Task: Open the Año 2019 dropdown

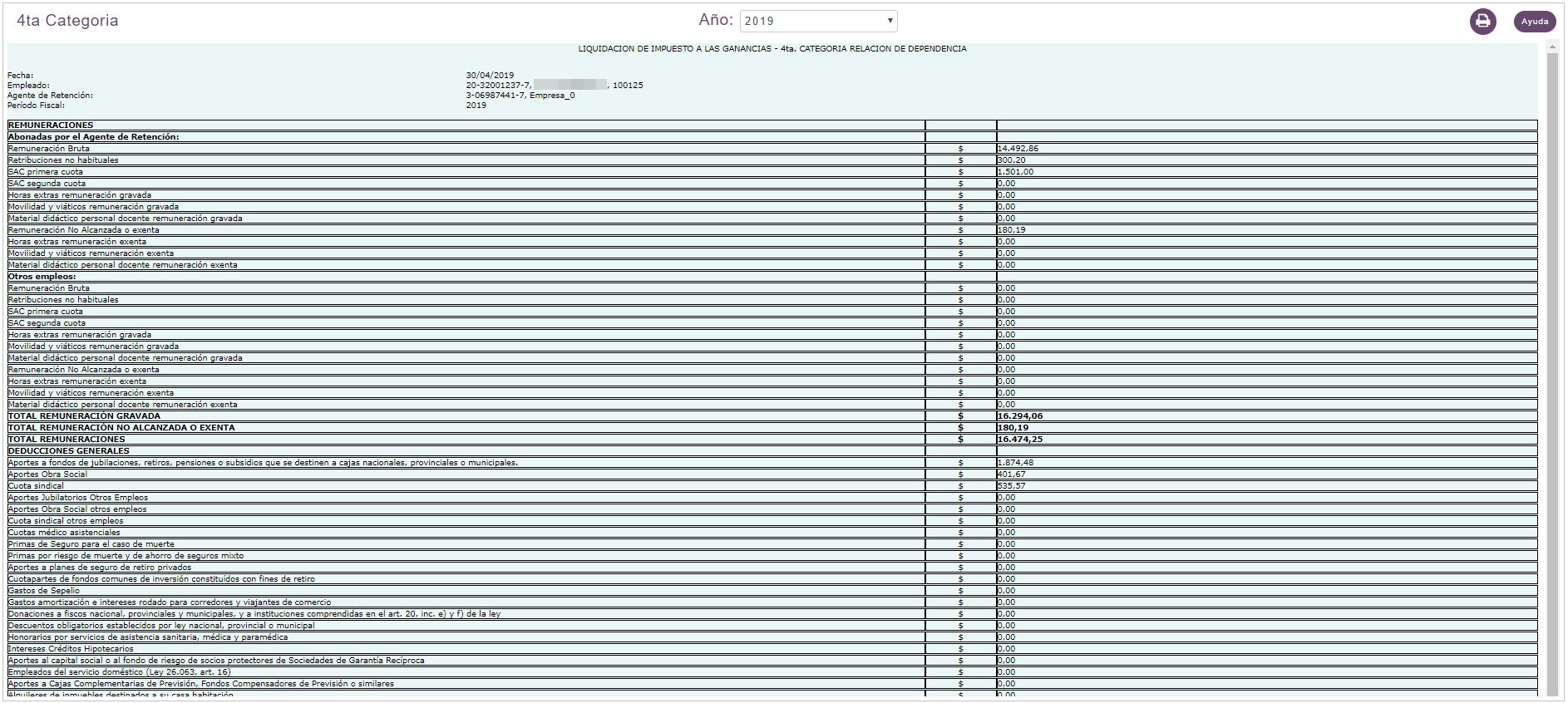Action: tap(818, 21)
